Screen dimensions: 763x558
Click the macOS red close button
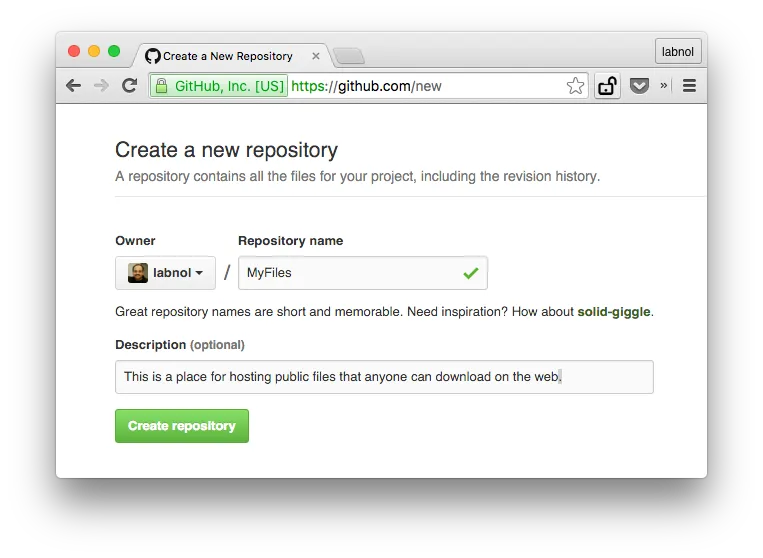(x=74, y=51)
